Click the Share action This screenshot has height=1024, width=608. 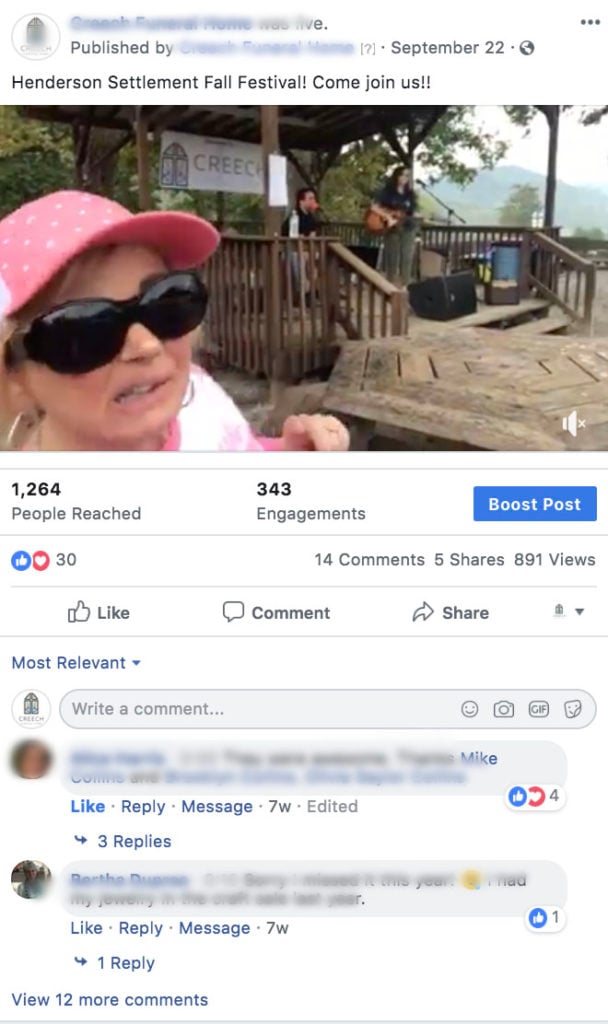point(451,613)
